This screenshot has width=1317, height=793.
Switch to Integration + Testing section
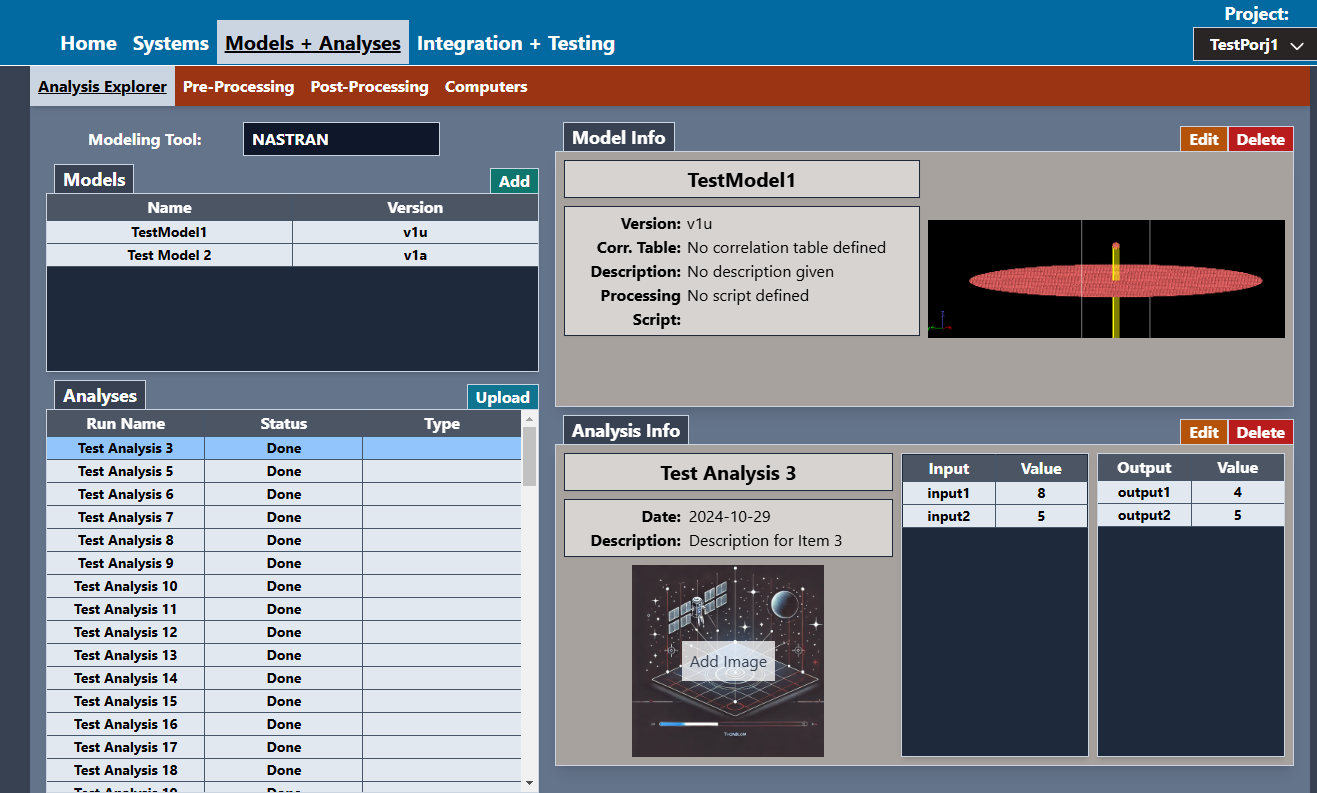515,44
